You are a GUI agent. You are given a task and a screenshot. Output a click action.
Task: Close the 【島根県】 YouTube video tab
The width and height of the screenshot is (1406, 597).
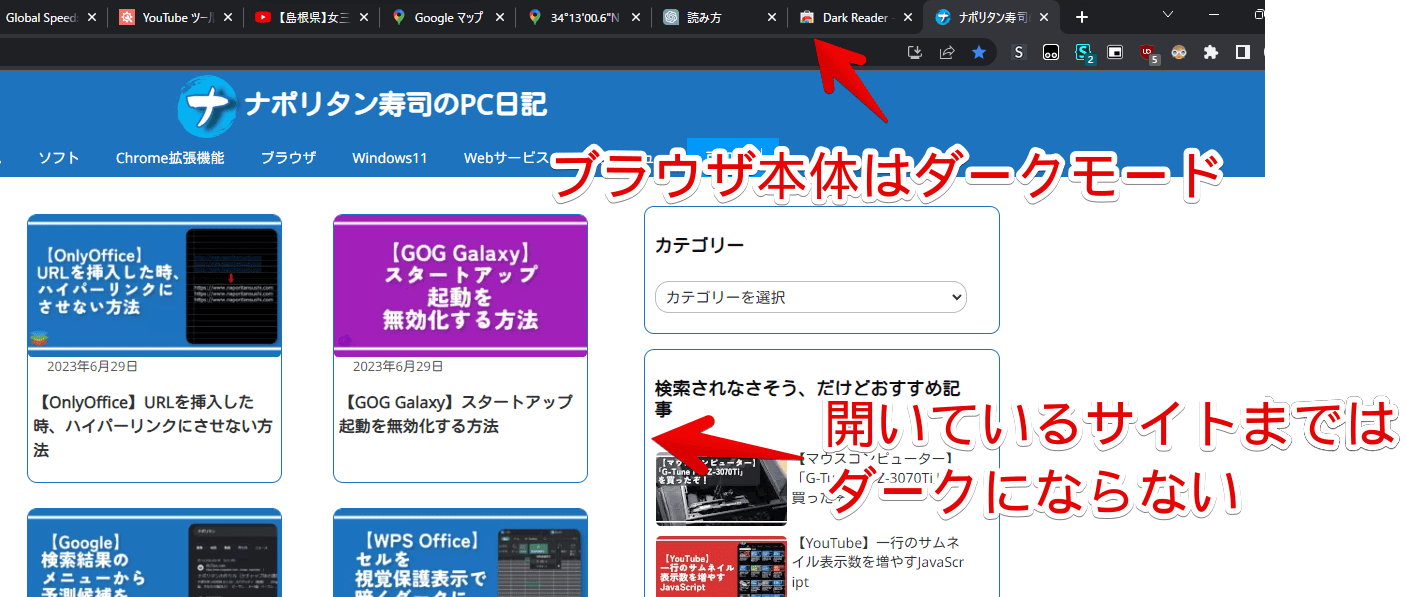(365, 18)
